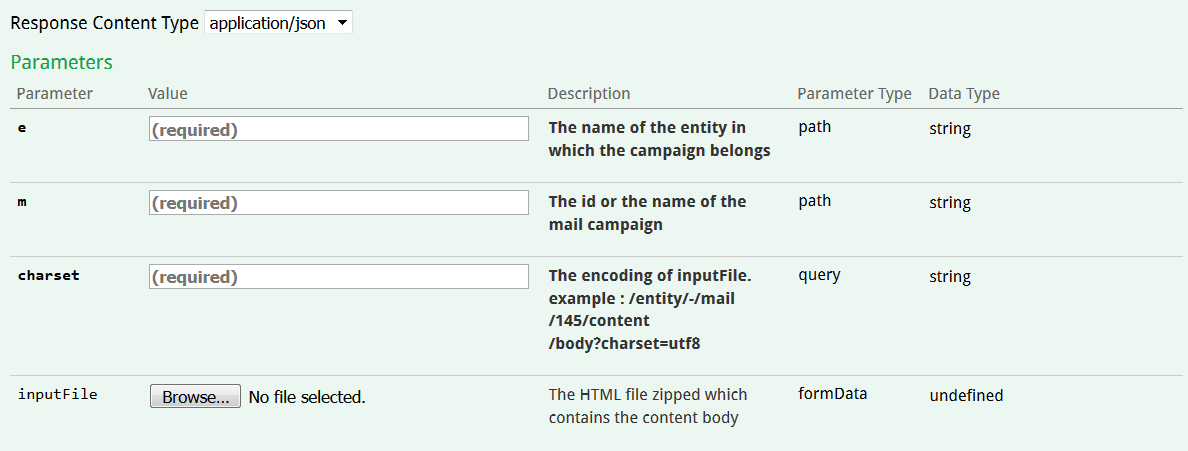Click the Description column header

pos(589,94)
